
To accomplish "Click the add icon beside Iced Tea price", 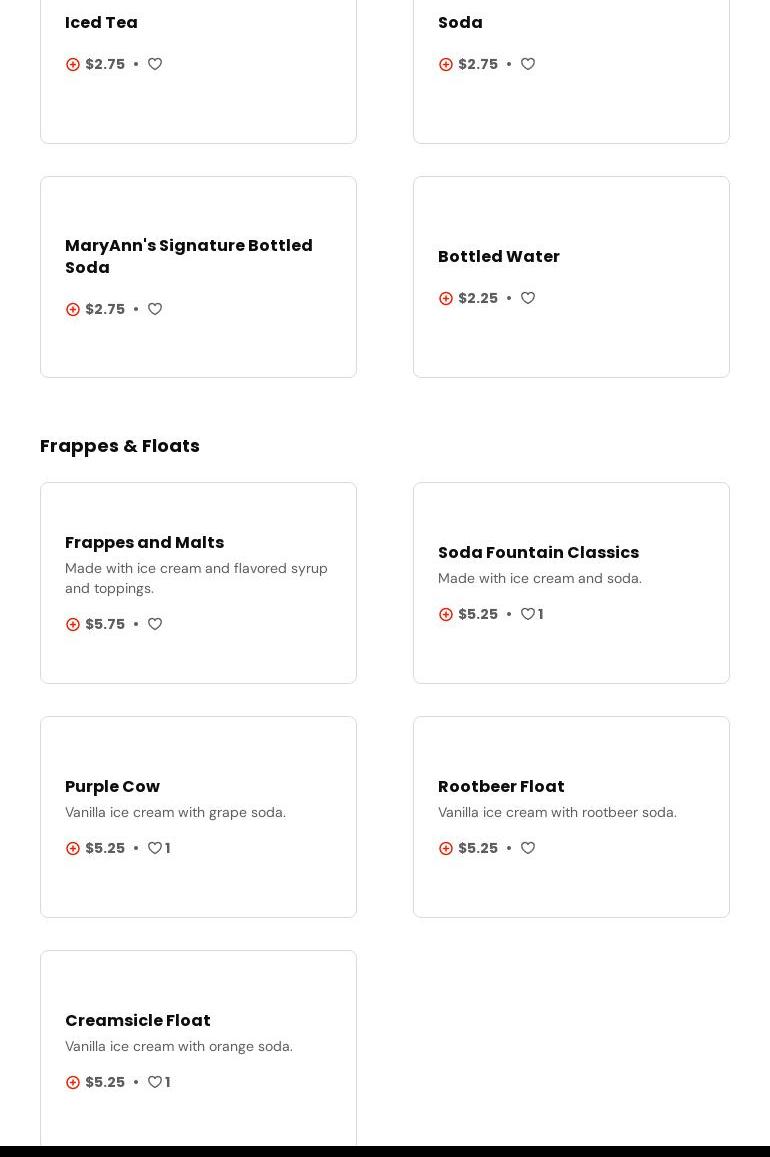I will pos(73,64).
